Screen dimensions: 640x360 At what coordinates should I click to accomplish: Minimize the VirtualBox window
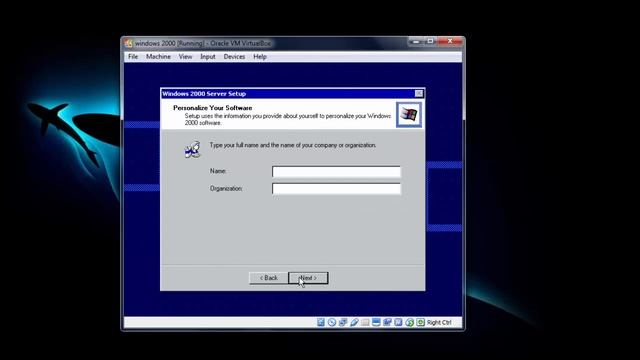coord(416,41)
